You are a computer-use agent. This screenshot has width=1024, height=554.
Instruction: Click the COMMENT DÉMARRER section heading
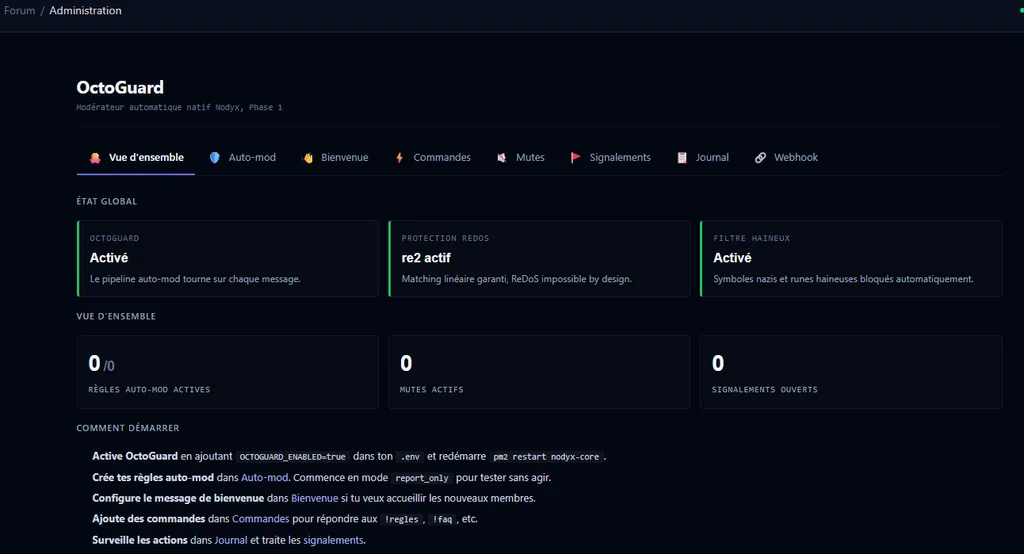(128, 428)
